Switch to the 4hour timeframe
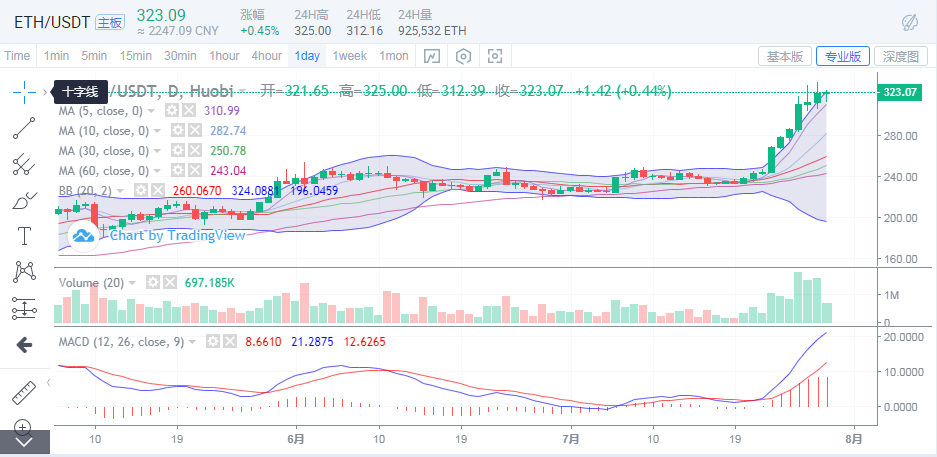This screenshot has height=457, width=937. 266,56
